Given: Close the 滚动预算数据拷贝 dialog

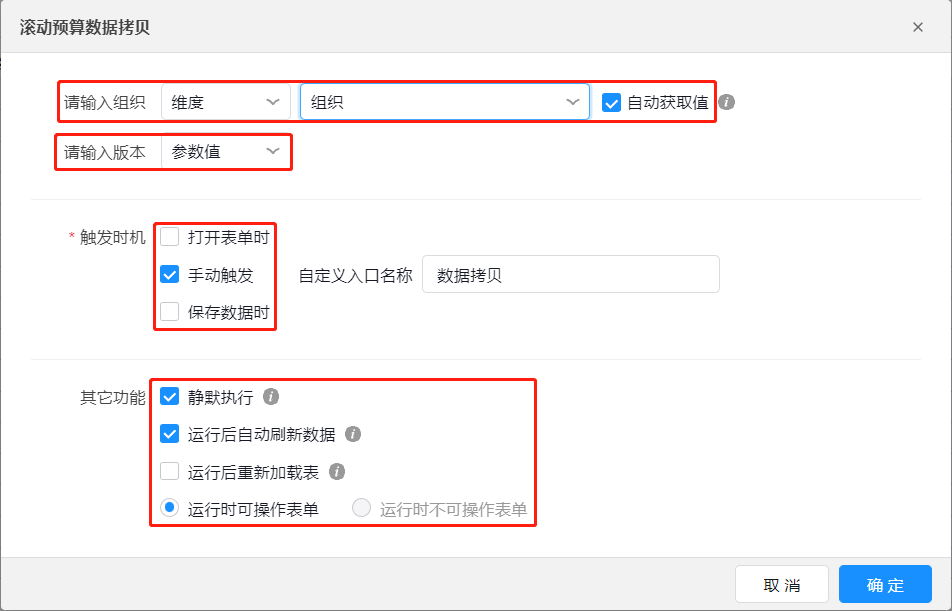Looking at the screenshot, I should (917, 27).
